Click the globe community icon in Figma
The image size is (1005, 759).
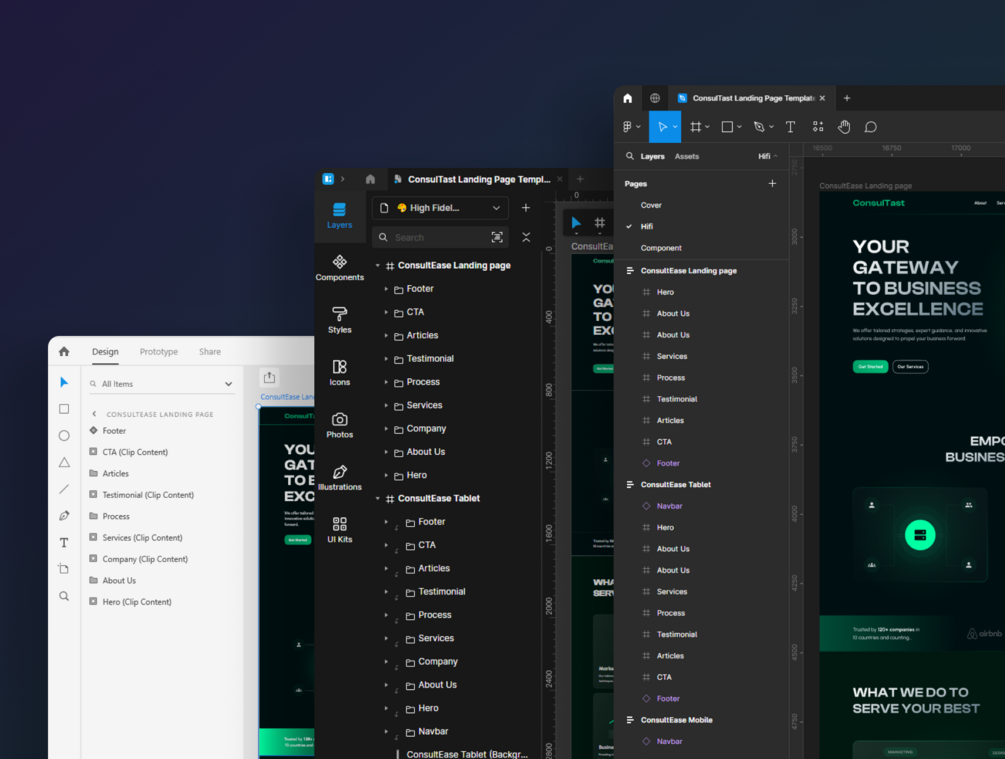click(654, 98)
